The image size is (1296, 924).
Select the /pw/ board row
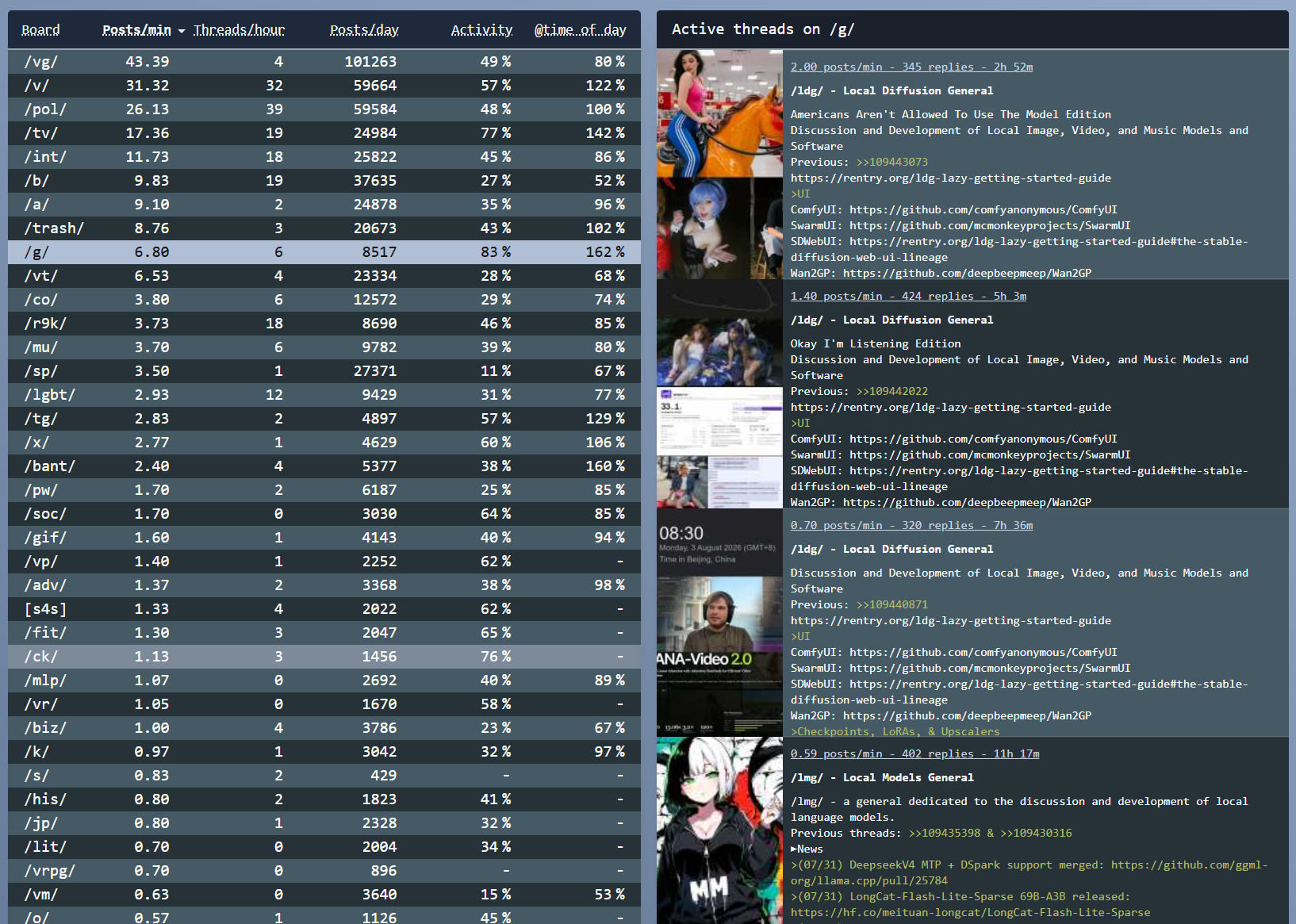(324, 490)
